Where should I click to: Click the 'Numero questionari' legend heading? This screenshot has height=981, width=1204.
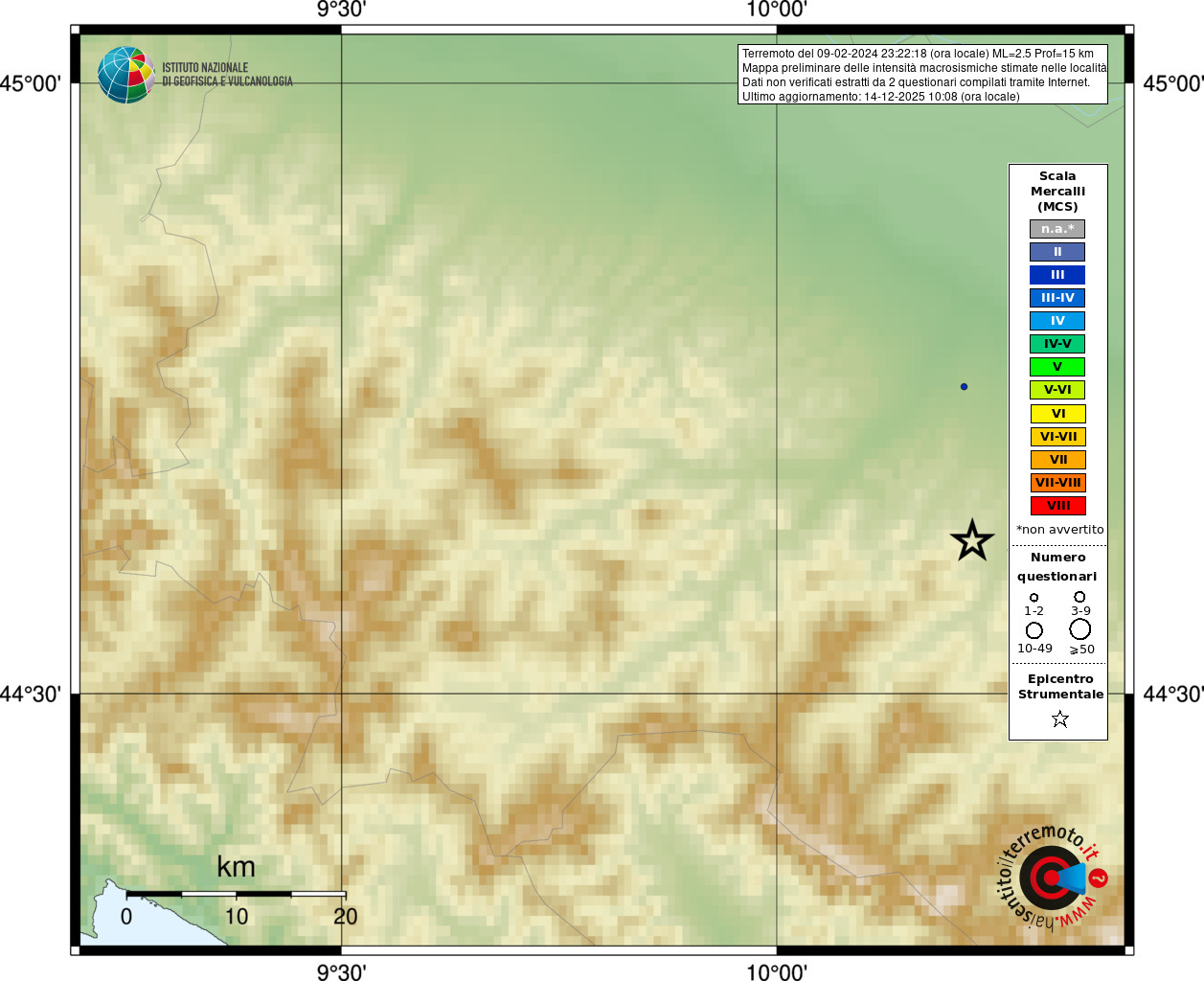point(1057,567)
